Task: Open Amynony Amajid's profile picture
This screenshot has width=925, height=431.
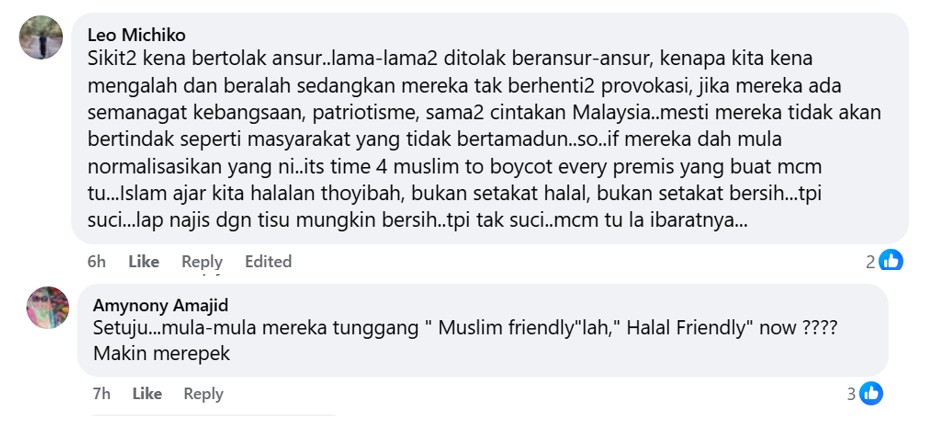Action: (48, 308)
